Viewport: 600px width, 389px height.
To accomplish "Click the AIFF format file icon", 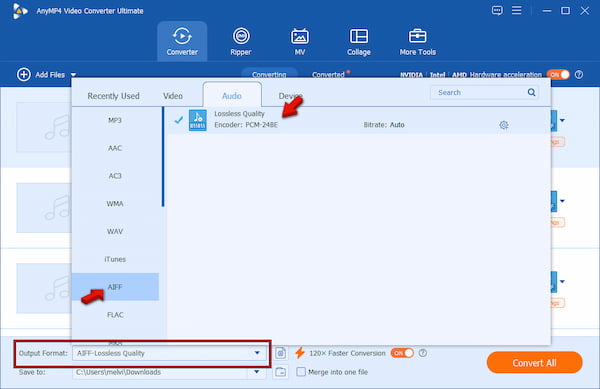I will tap(197, 120).
